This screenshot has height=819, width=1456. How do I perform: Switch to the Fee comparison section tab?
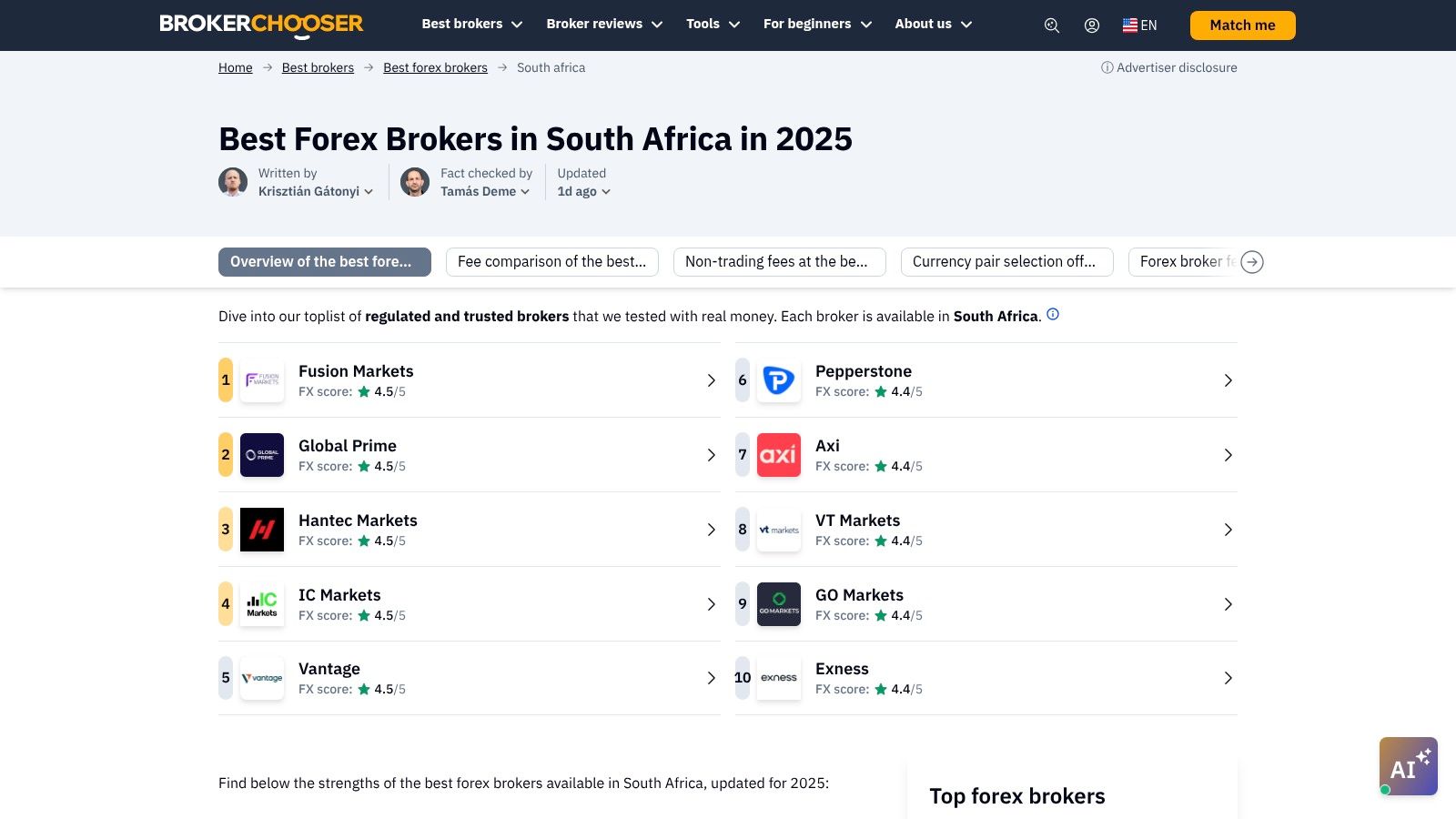coord(551,261)
